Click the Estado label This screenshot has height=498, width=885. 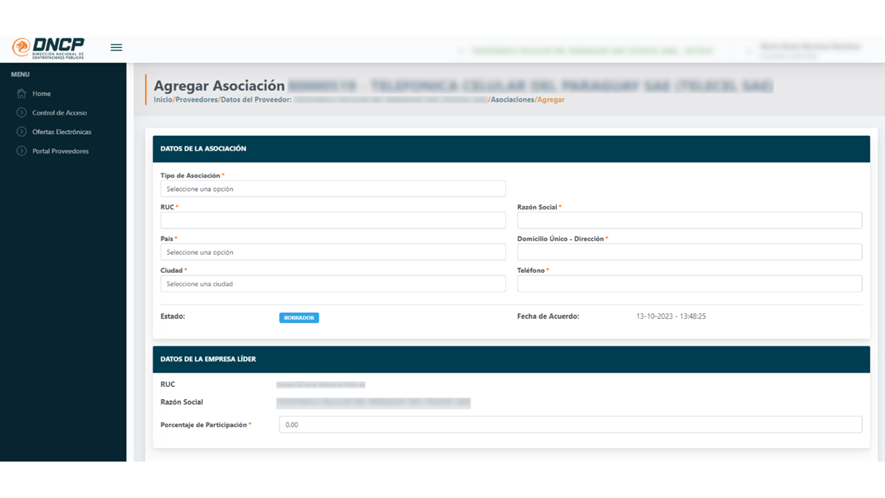[173, 317]
